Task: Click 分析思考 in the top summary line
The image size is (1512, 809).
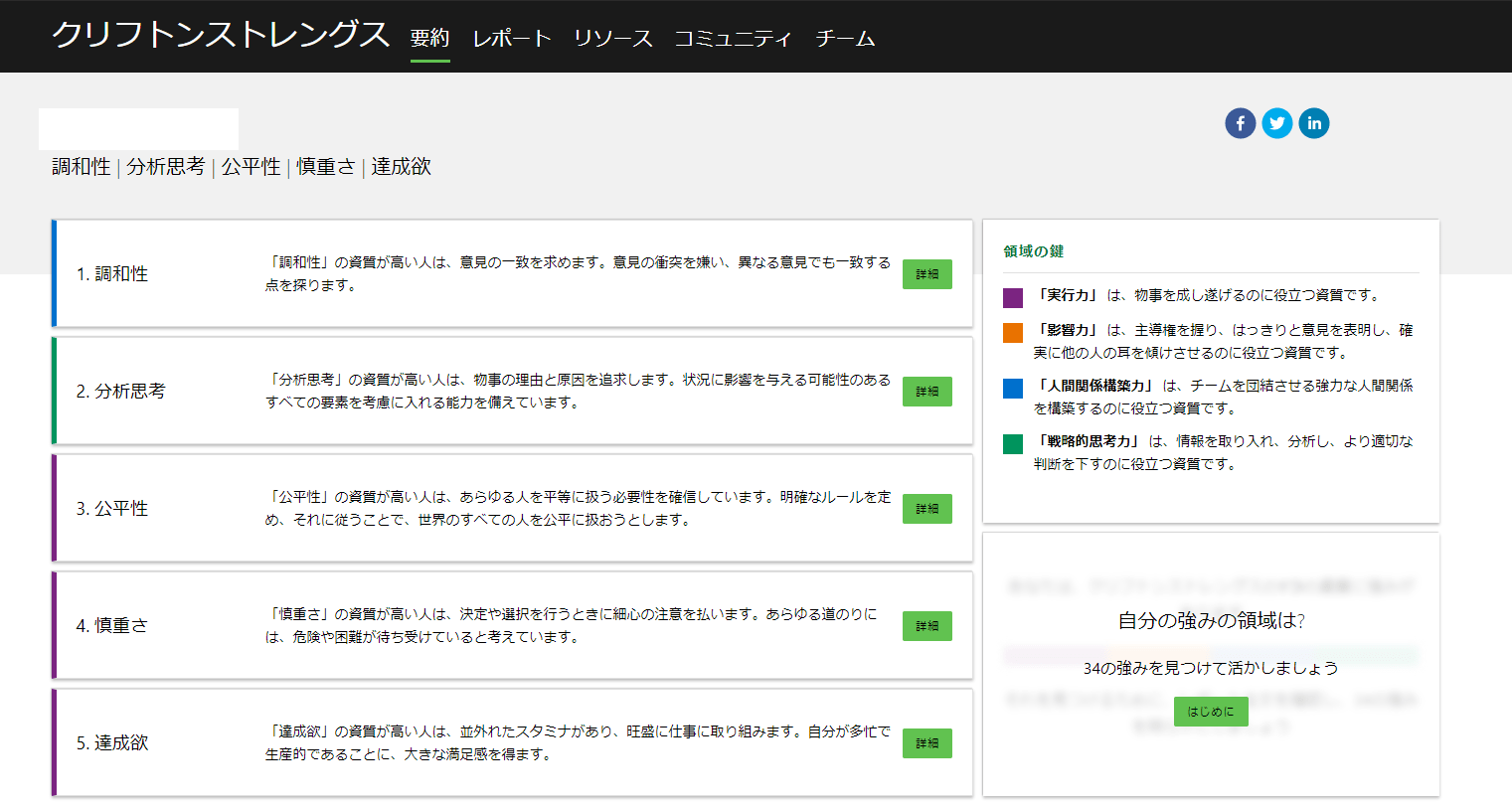Action: (166, 167)
